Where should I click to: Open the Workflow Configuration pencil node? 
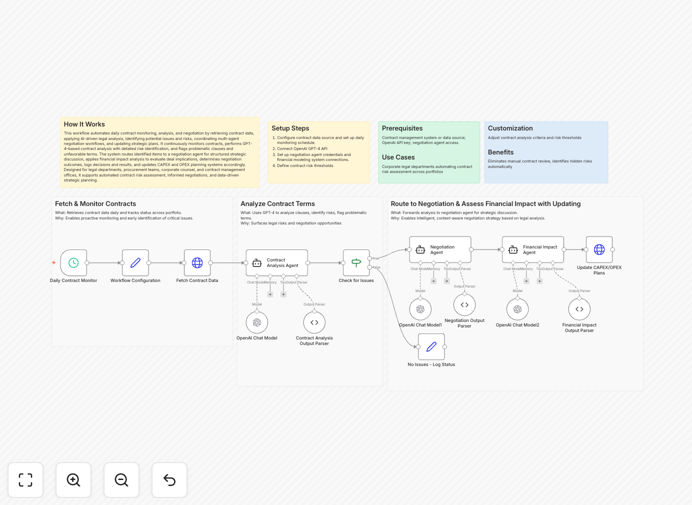pyautogui.click(x=135, y=263)
